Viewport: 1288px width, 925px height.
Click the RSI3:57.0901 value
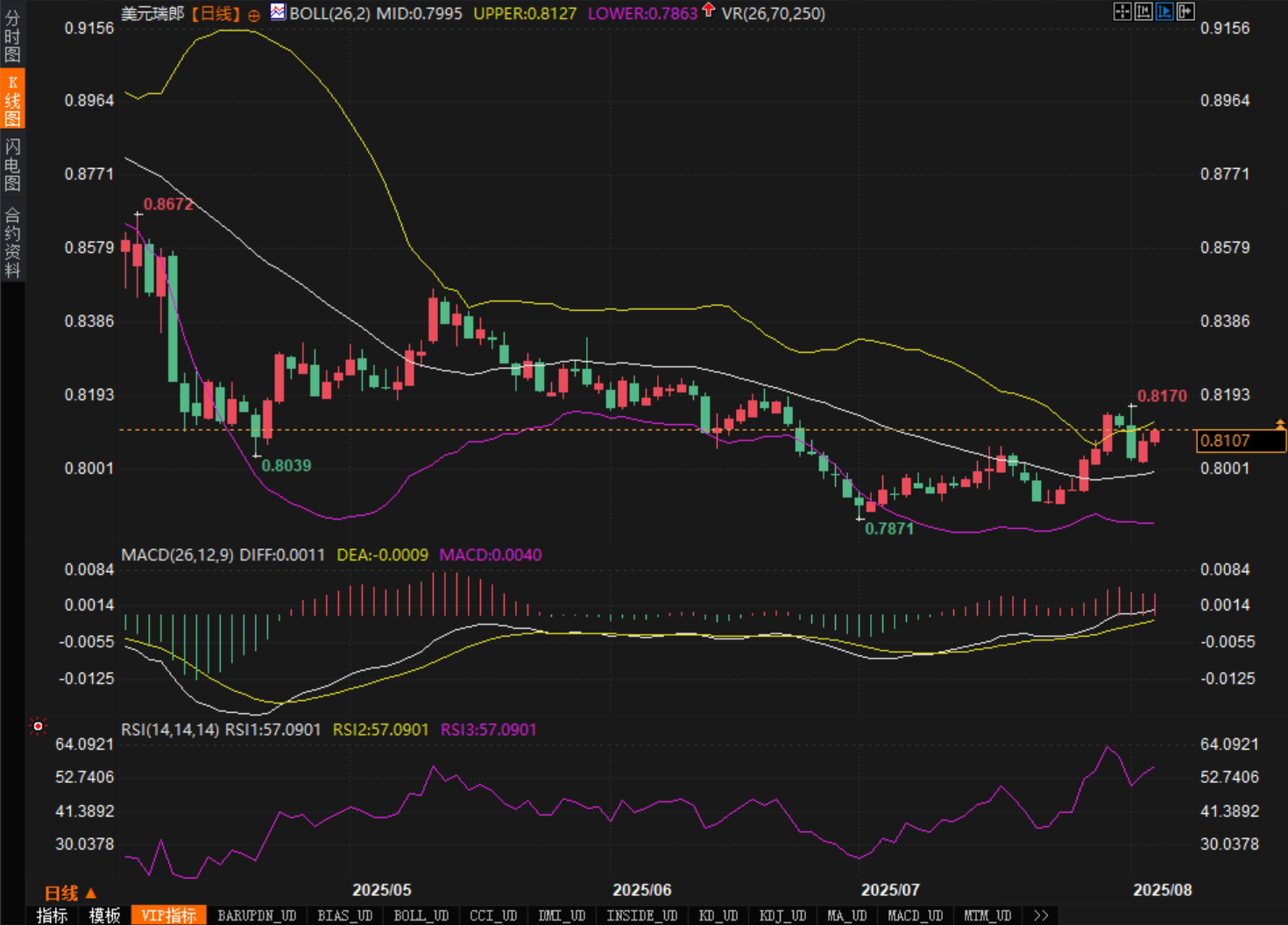[488, 730]
